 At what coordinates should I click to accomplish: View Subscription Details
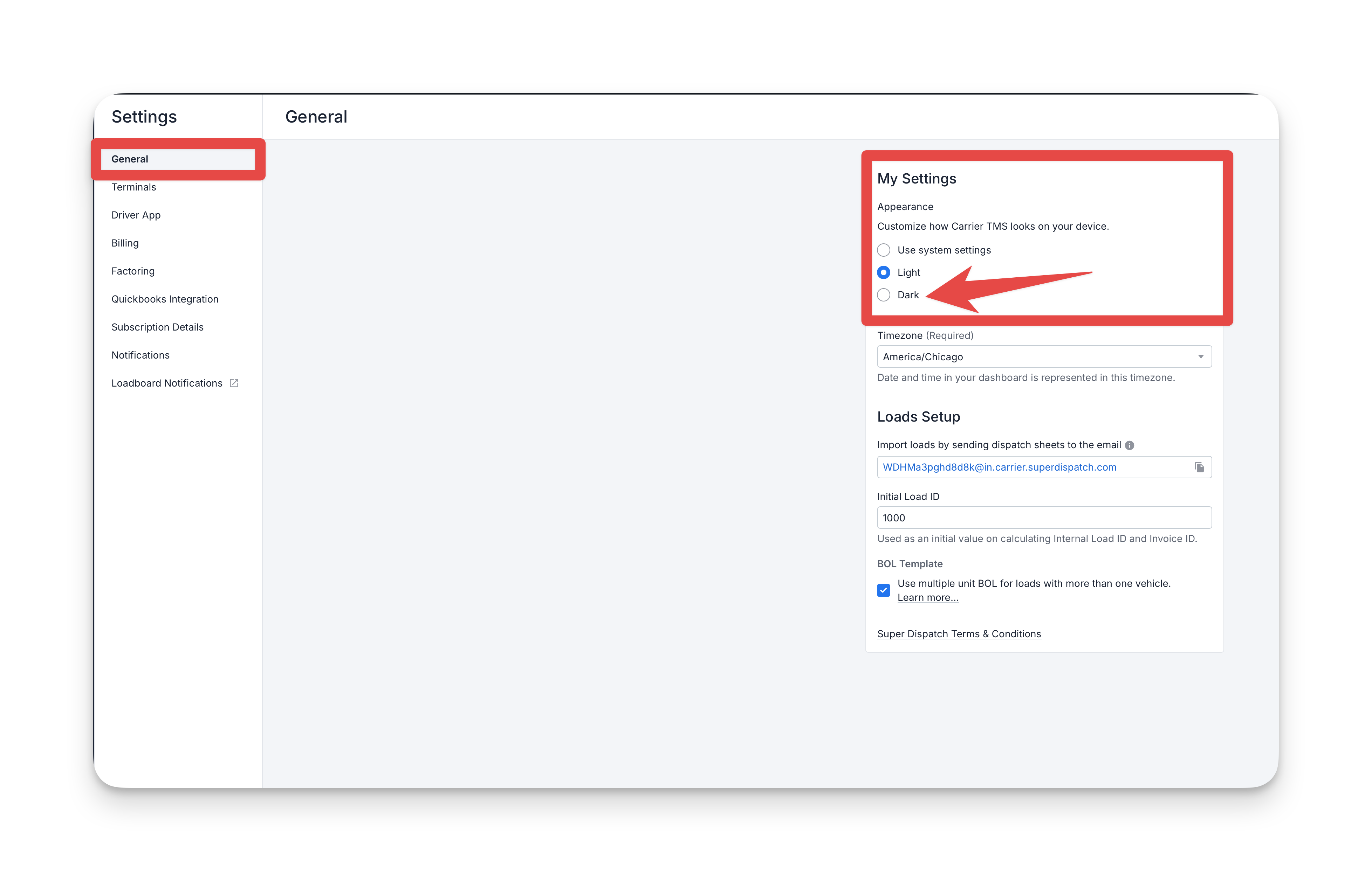(x=157, y=327)
